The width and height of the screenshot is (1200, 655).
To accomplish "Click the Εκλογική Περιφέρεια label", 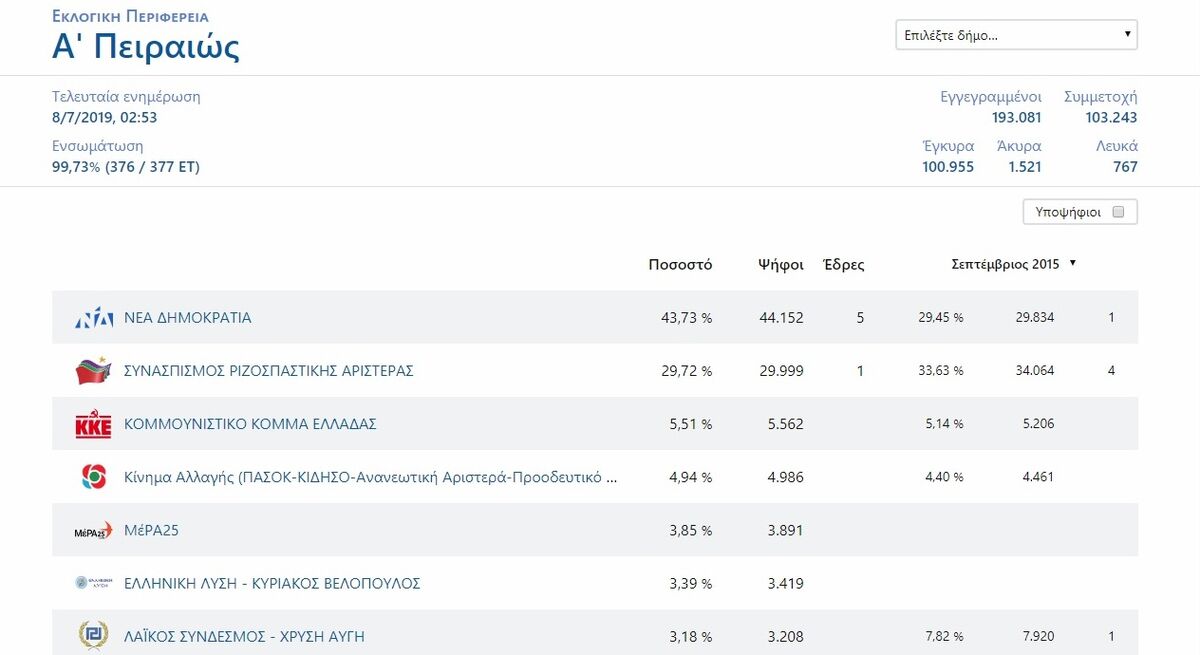I will 131,17.
